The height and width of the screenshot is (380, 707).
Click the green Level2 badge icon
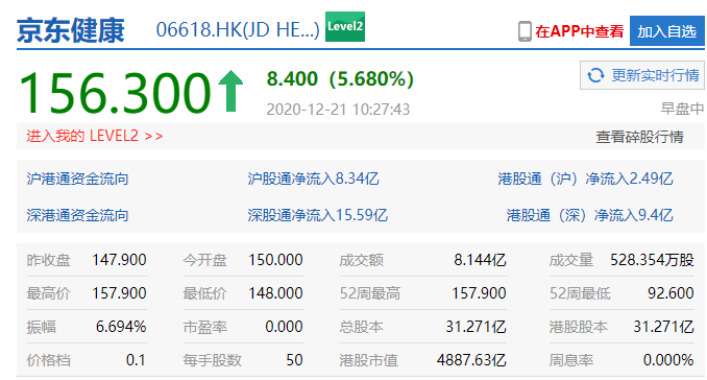pos(345,27)
